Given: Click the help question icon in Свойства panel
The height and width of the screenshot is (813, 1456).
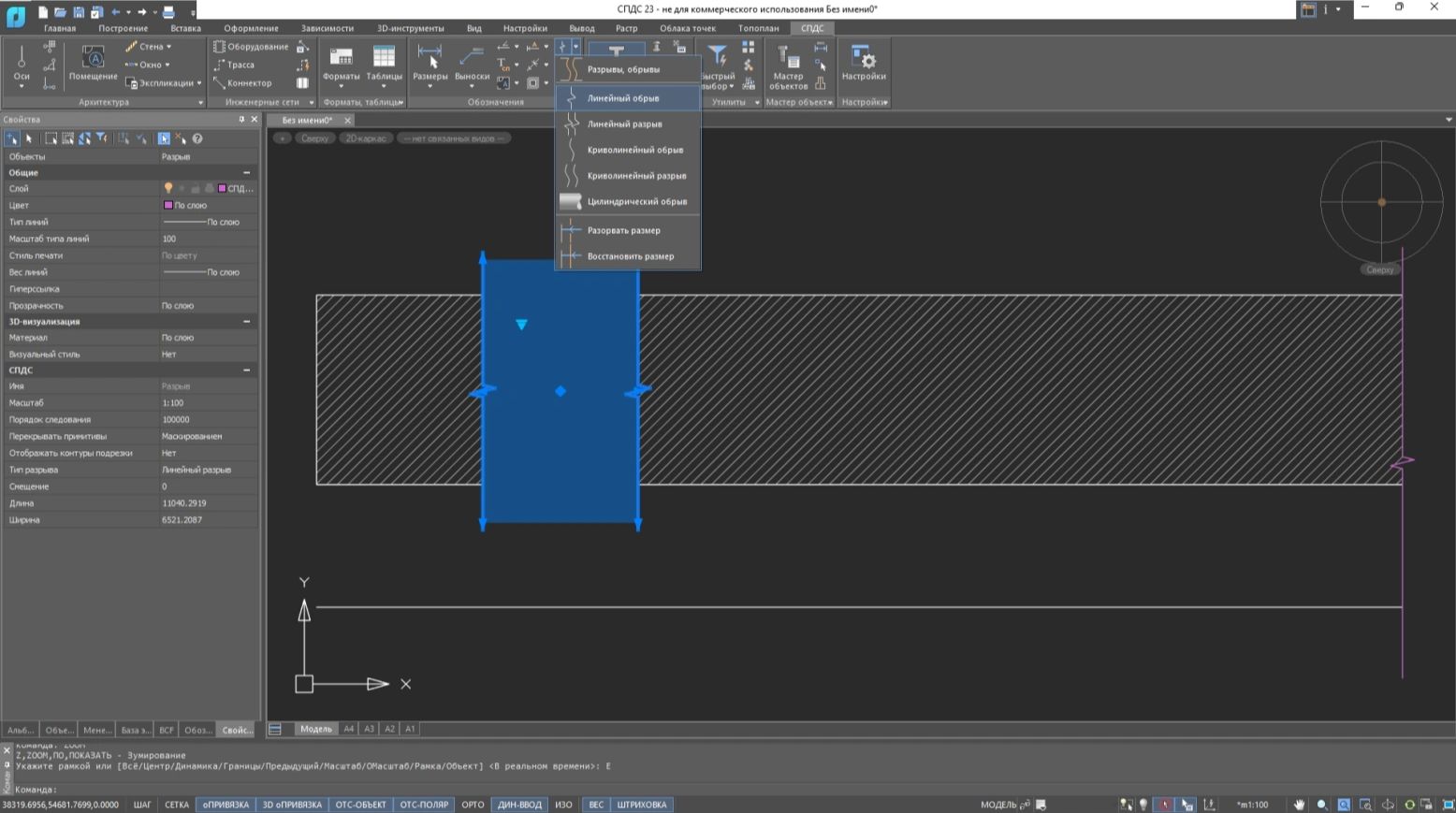Looking at the screenshot, I should click(x=197, y=138).
